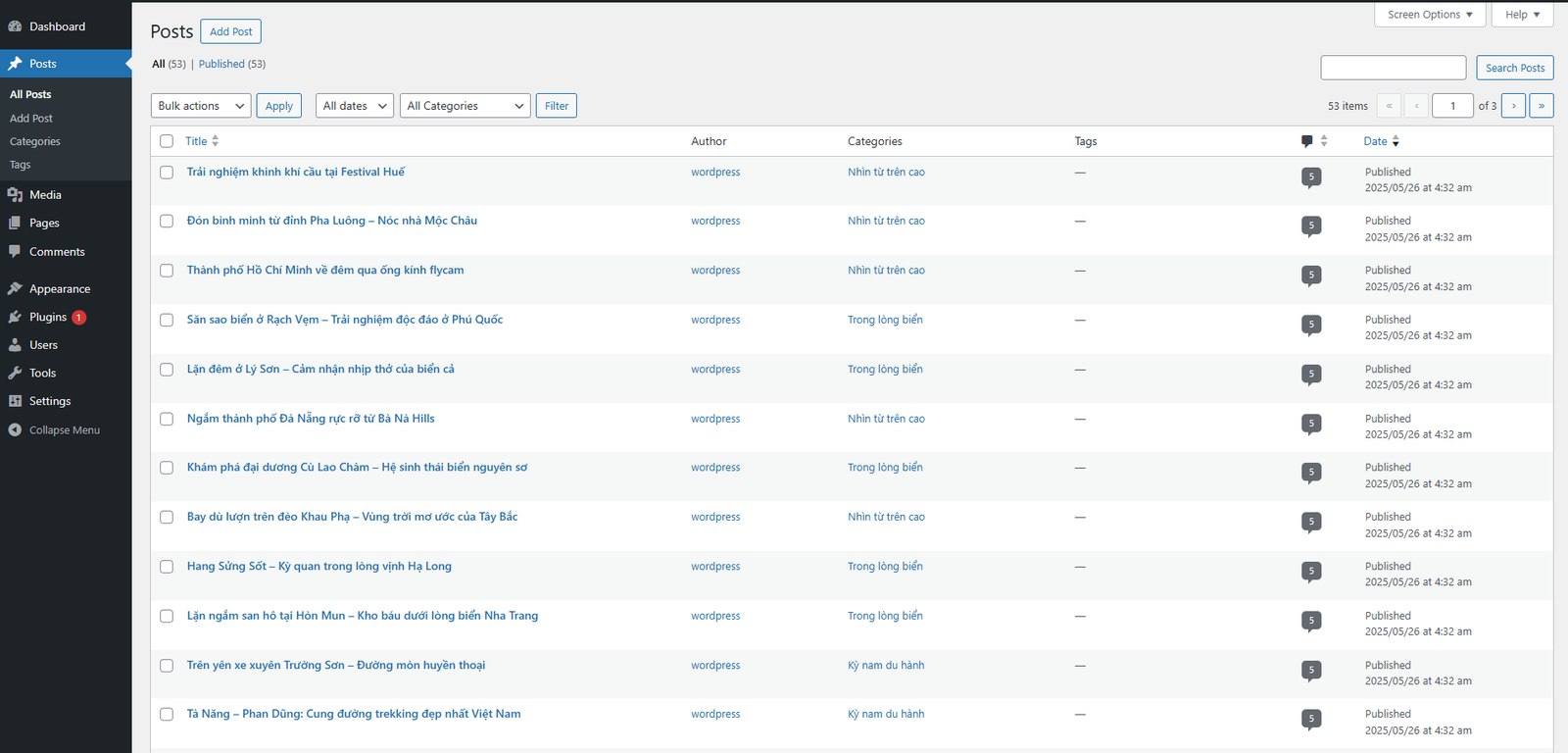Open Media via its sidebar icon
This screenshot has height=753, width=1568.
15,195
